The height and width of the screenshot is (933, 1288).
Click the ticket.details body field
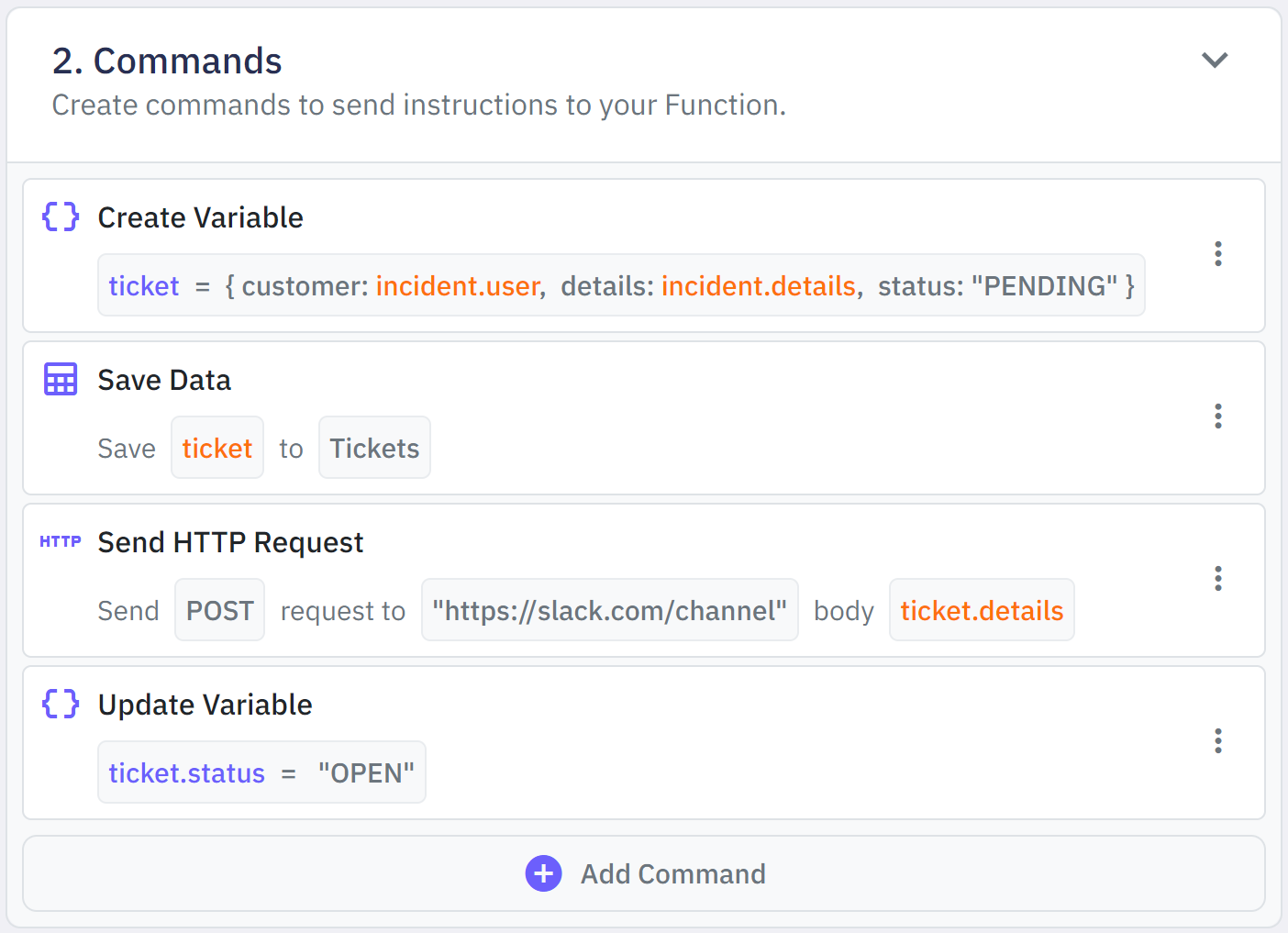[982, 610]
